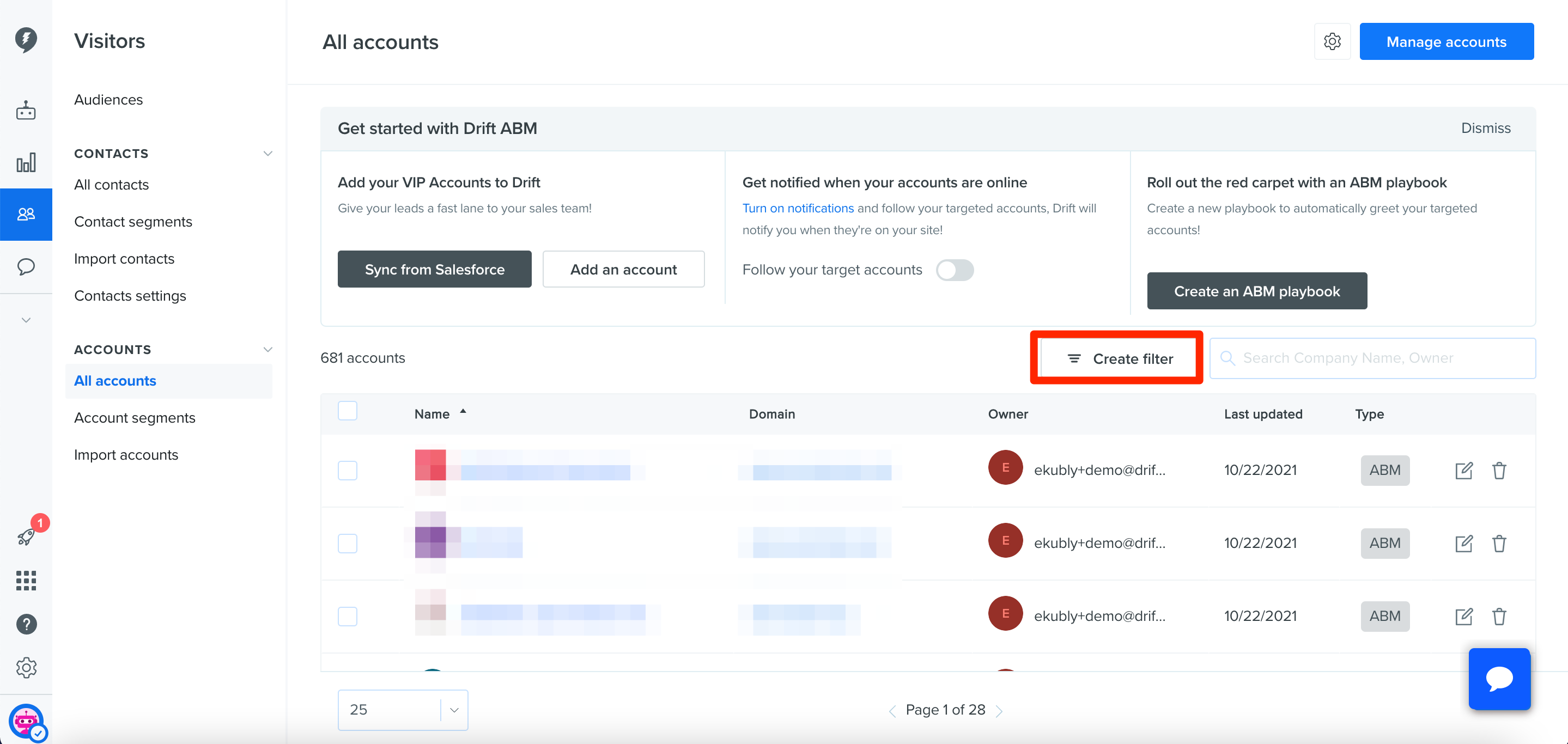The height and width of the screenshot is (744, 1568).
Task: Select the Visitors people icon in sidebar
Action: (x=26, y=214)
